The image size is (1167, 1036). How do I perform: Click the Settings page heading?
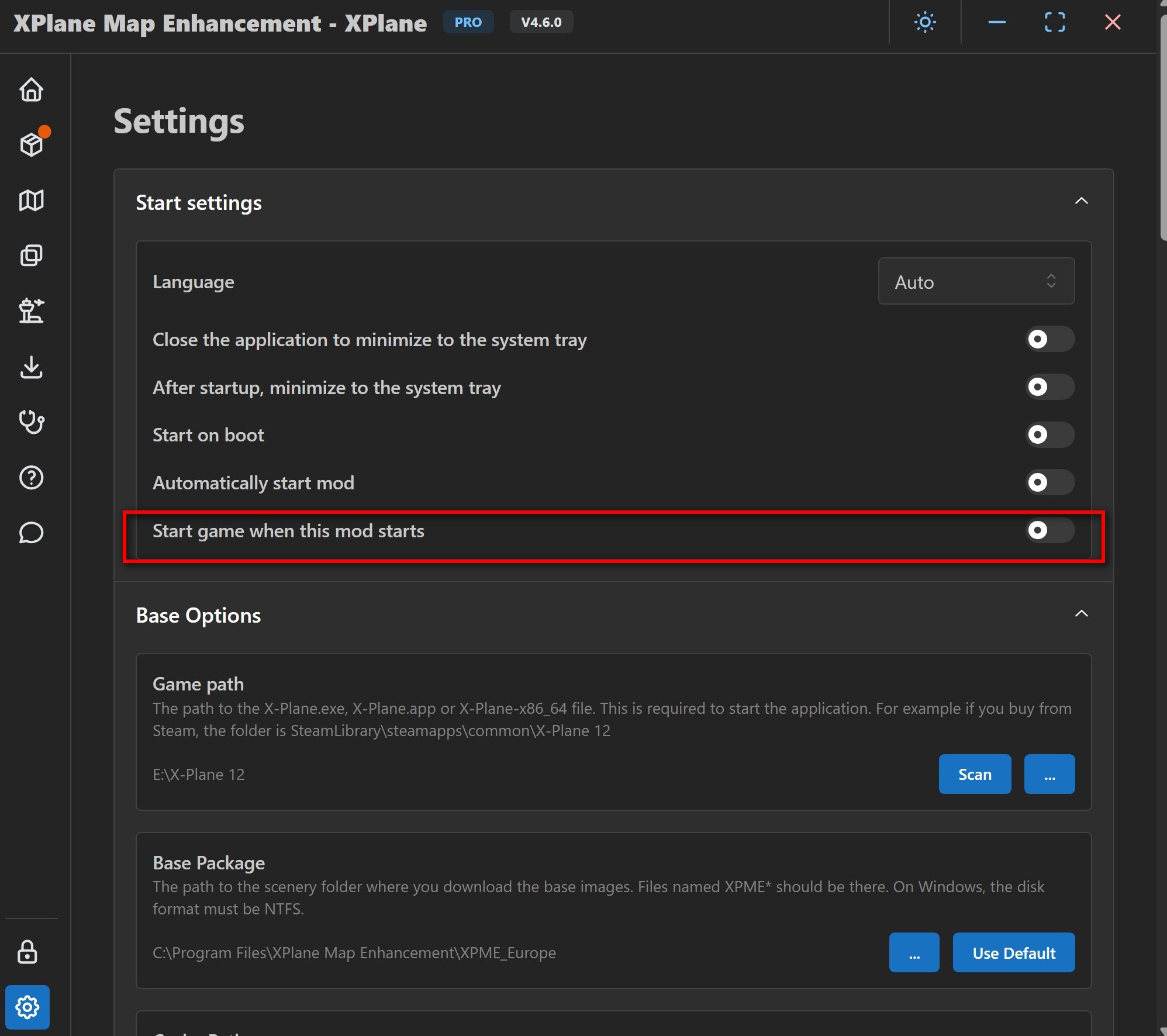pos(179,122)
